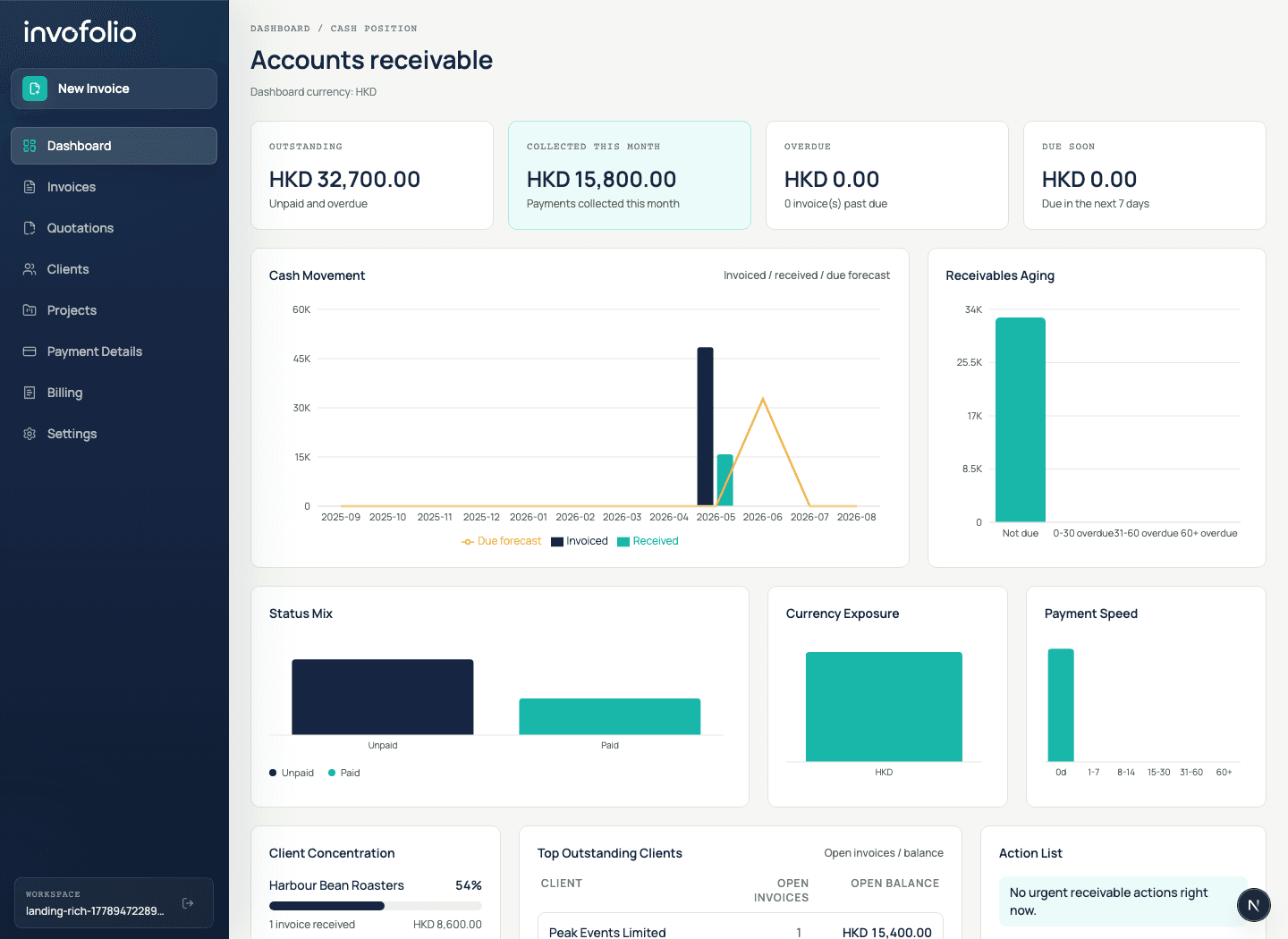Click Harbour Bean Roasters client name

[336, 885]
